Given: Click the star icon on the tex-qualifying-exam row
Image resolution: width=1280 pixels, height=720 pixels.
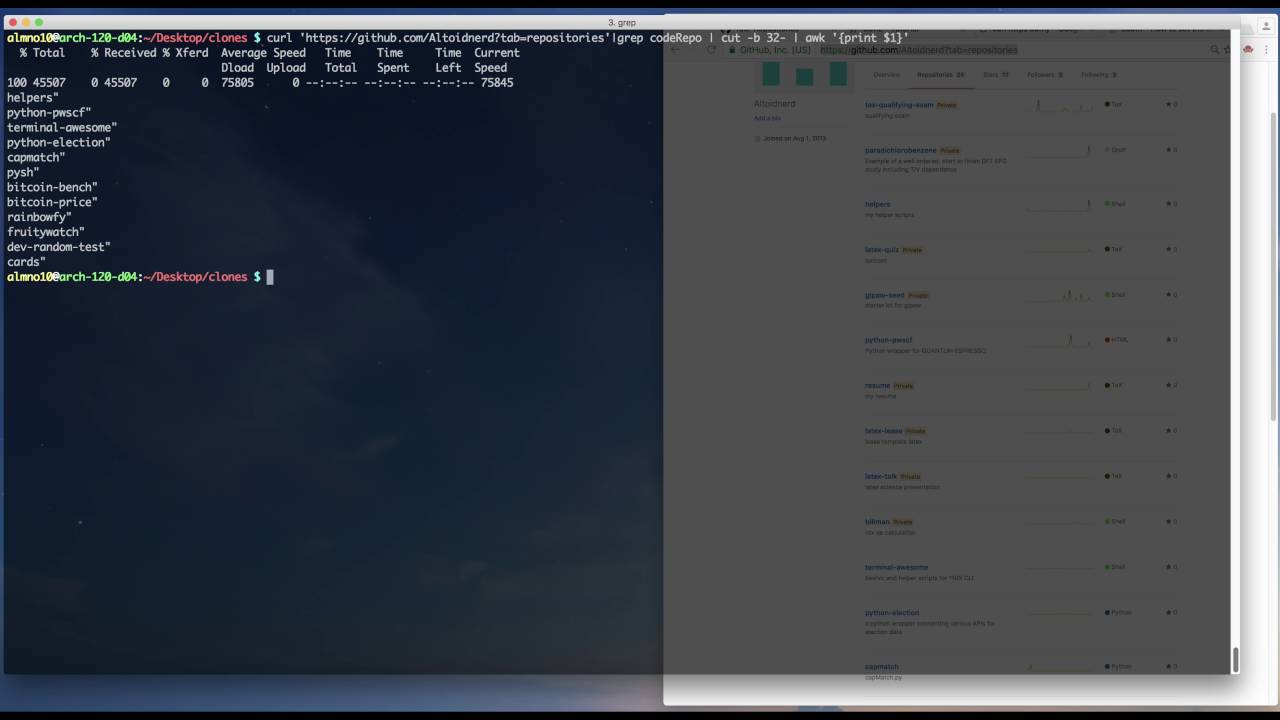Looking at the screenshot, I should tap(1168, 104).
